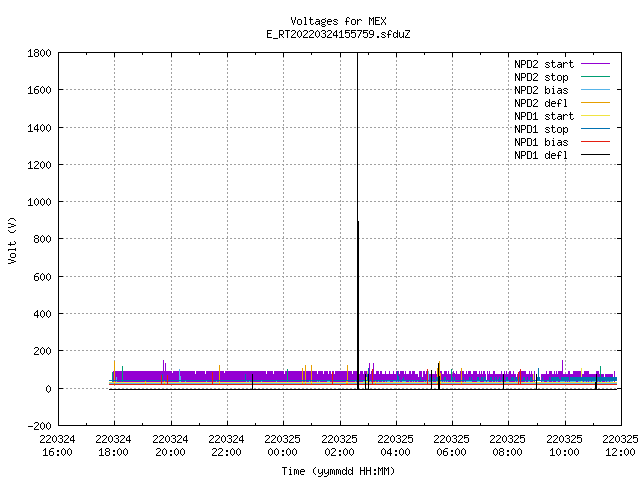Click the "220325 04:00" time tick label
The height and width of the screenshot is (480, 640).
point(396,446)
